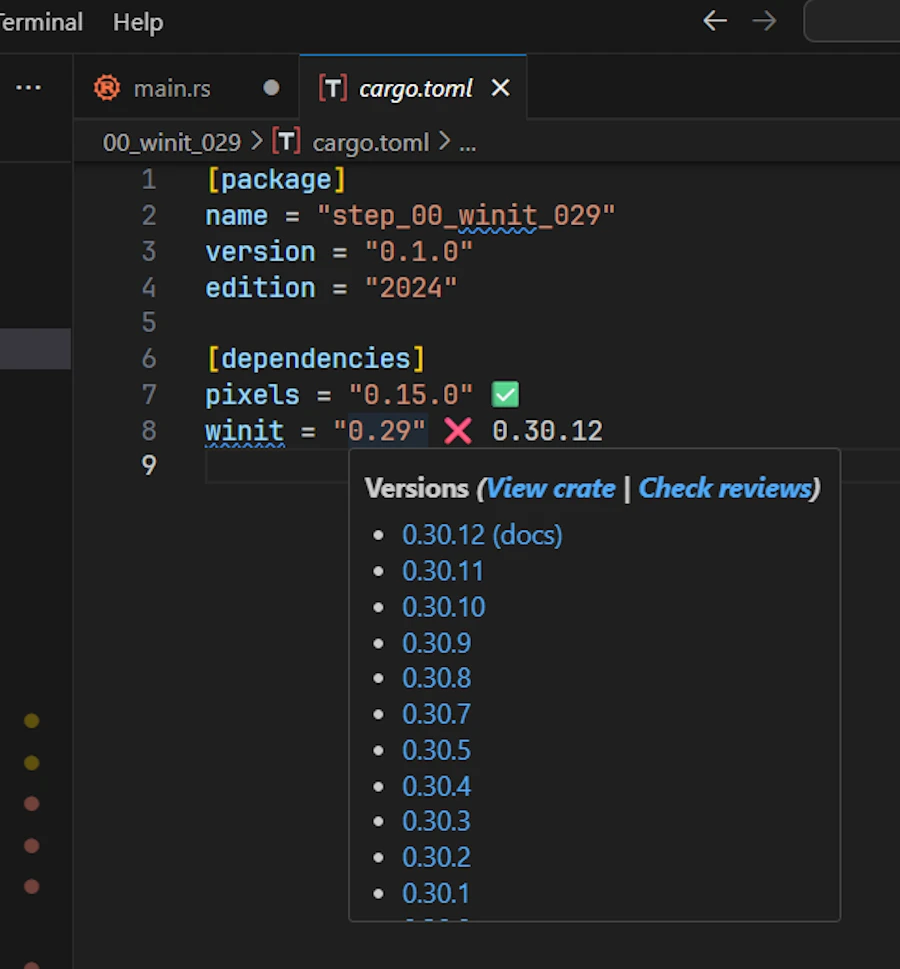Expand the breadcrumb ellipsis segment
This screenshot has width=900, height=969.
pyautogui.click(x=467, y=142)
